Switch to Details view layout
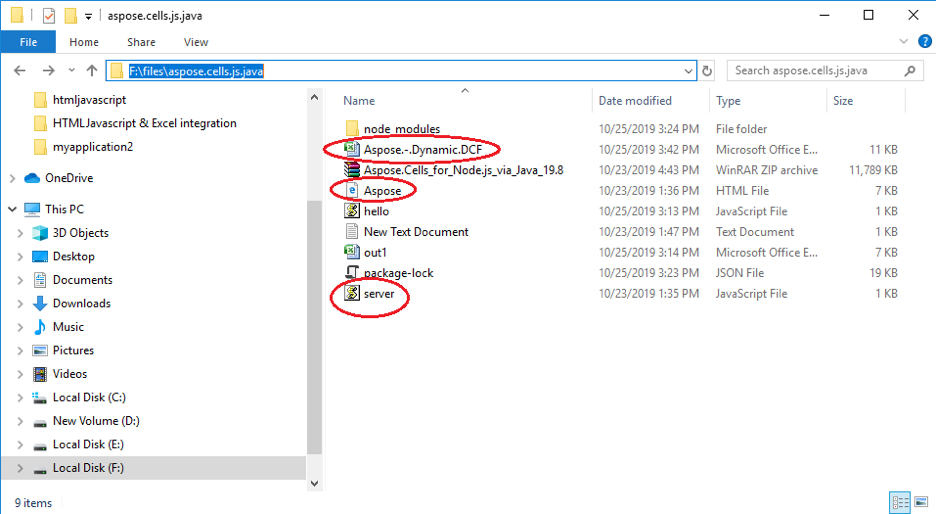Viewport: 936px width, 514px height. 900,503
